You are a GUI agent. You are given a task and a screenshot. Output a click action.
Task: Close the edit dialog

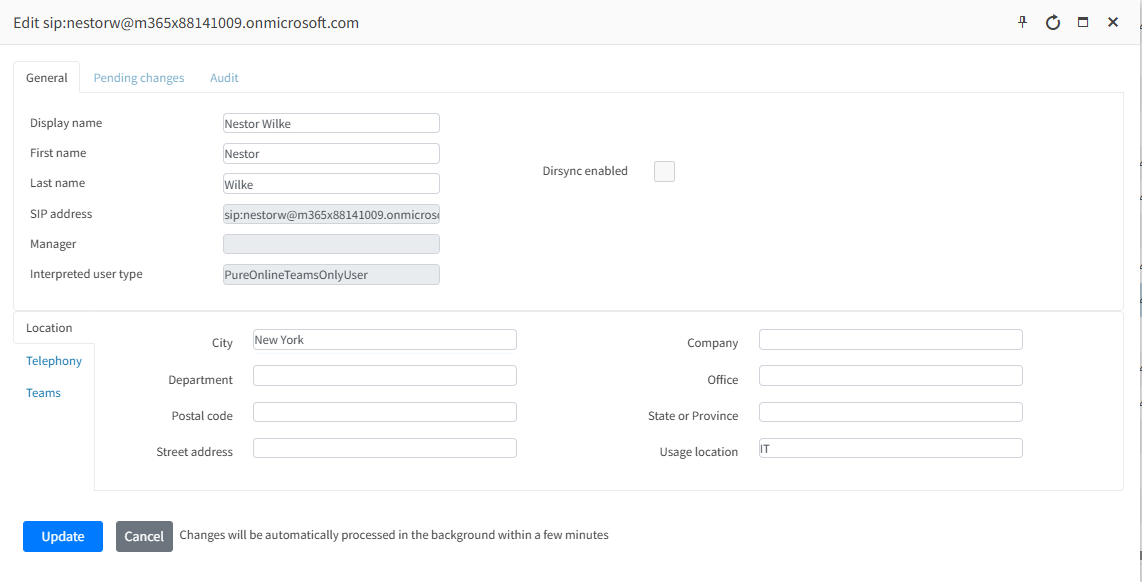click(x=1112, y=22)
